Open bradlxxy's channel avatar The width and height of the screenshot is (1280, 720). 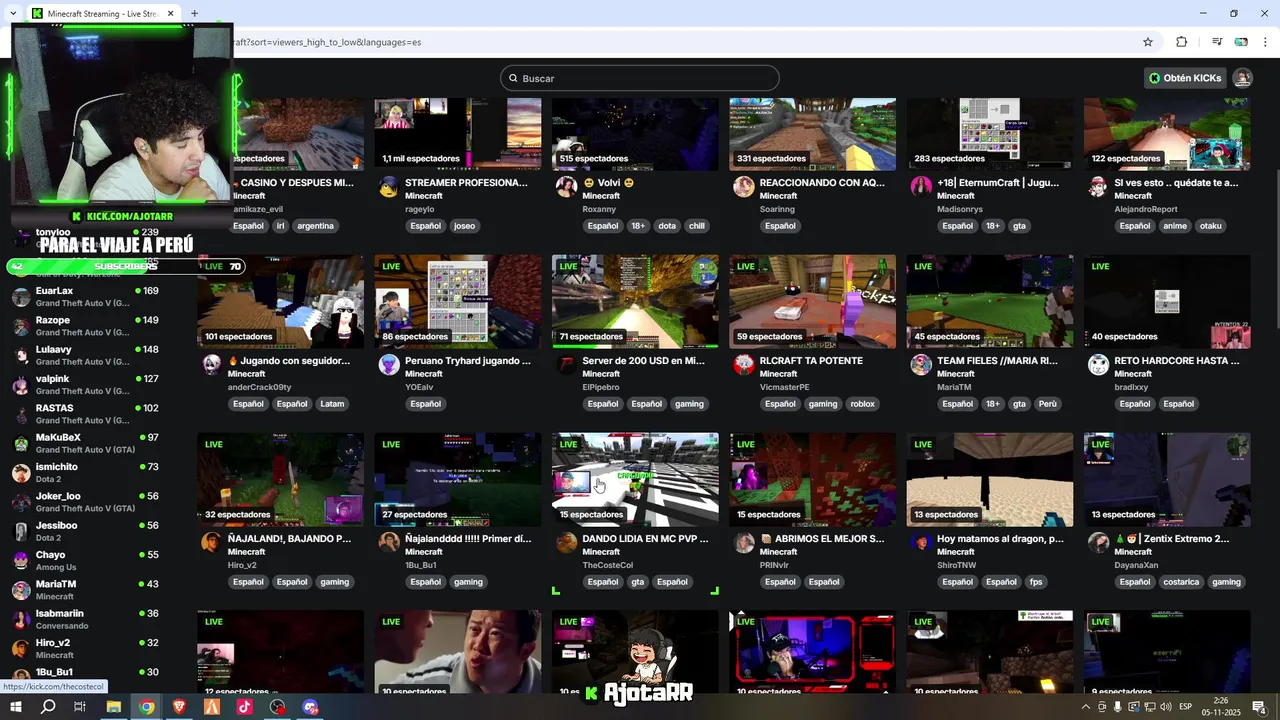(x=1098, y=365)
